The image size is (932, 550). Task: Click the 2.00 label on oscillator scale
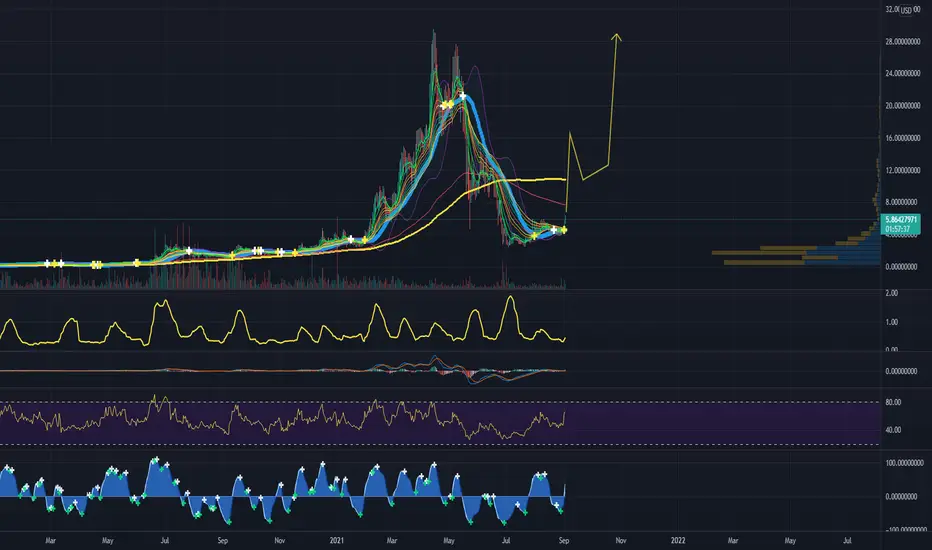point(891,293)
